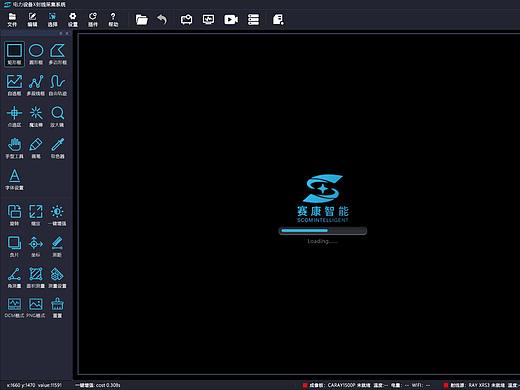Click the scale/resize arrows tool
This screenshot has height=390, width=520.
click(x=36, y=215)
